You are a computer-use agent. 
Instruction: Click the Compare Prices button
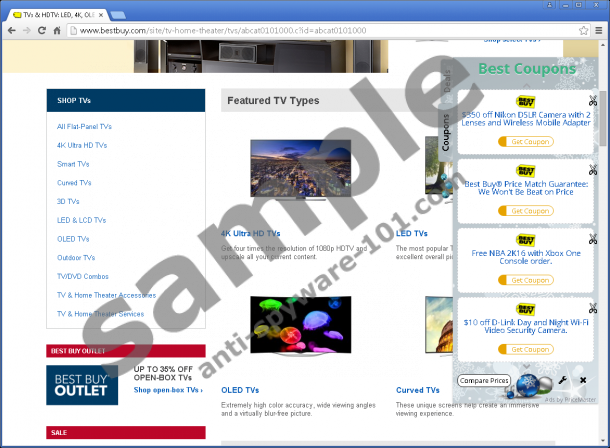click(484, 381)
